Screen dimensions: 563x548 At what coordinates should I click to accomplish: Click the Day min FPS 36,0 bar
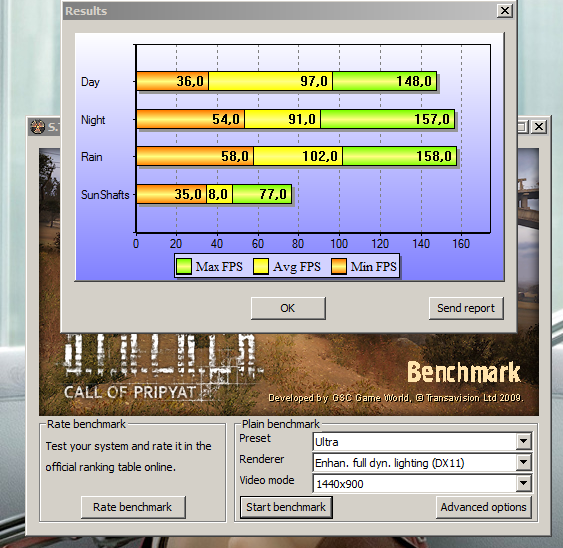pos(173,81)
